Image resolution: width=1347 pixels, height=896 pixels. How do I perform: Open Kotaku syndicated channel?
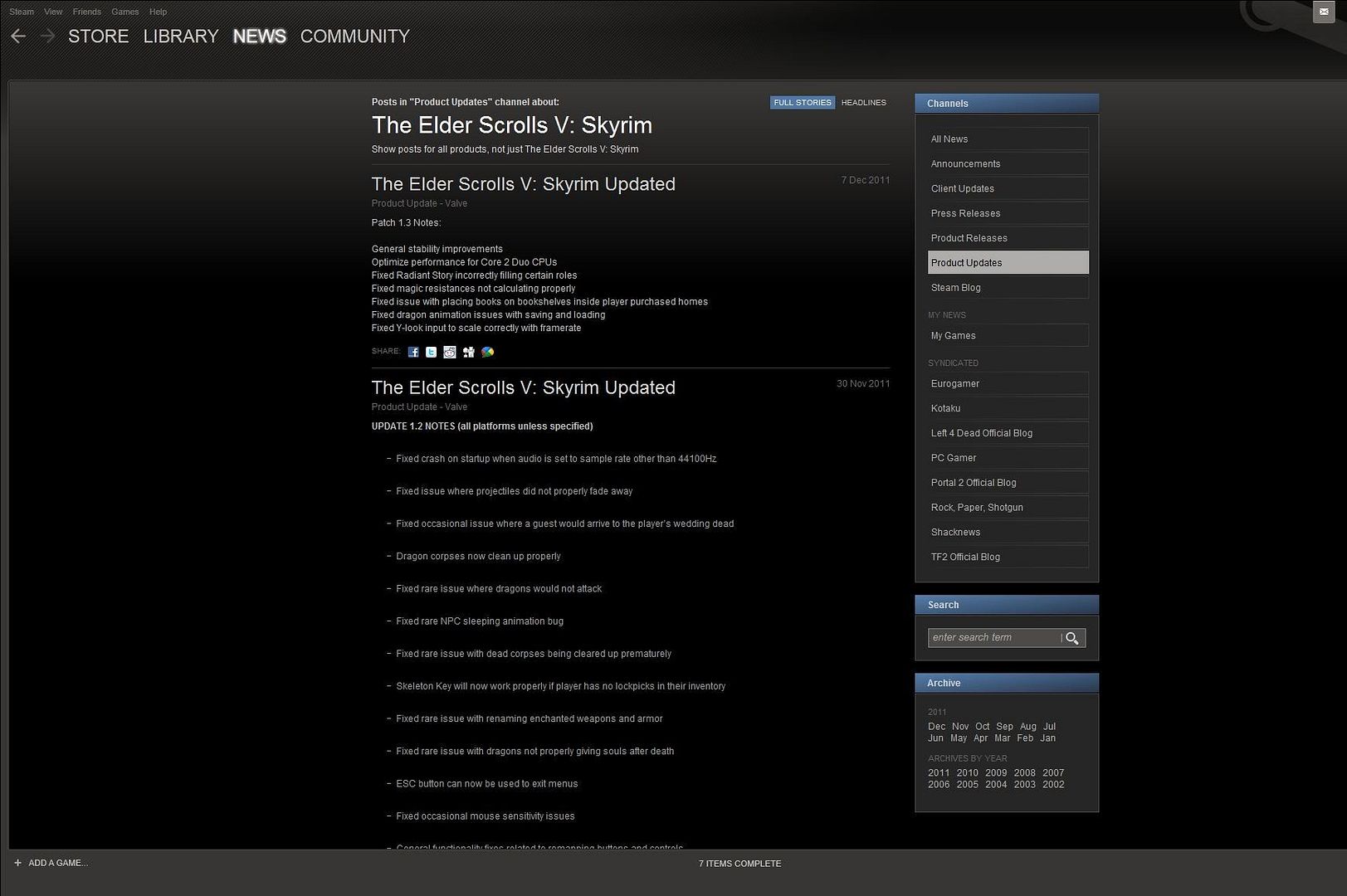pos(1008,408)
